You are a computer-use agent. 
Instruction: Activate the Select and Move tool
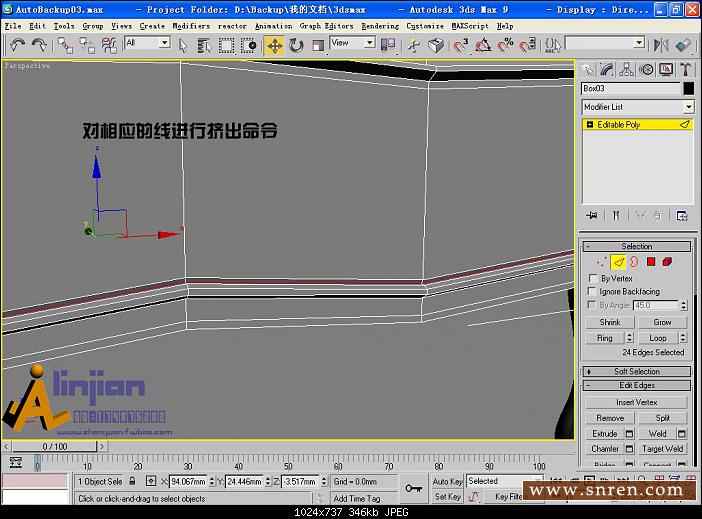274,45
